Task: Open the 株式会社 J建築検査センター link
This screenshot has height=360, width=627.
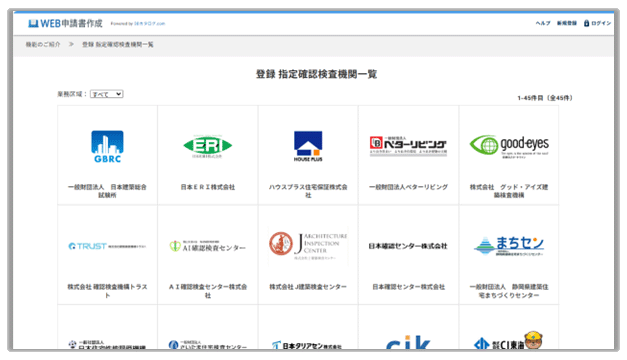Action: click(308, 287)
